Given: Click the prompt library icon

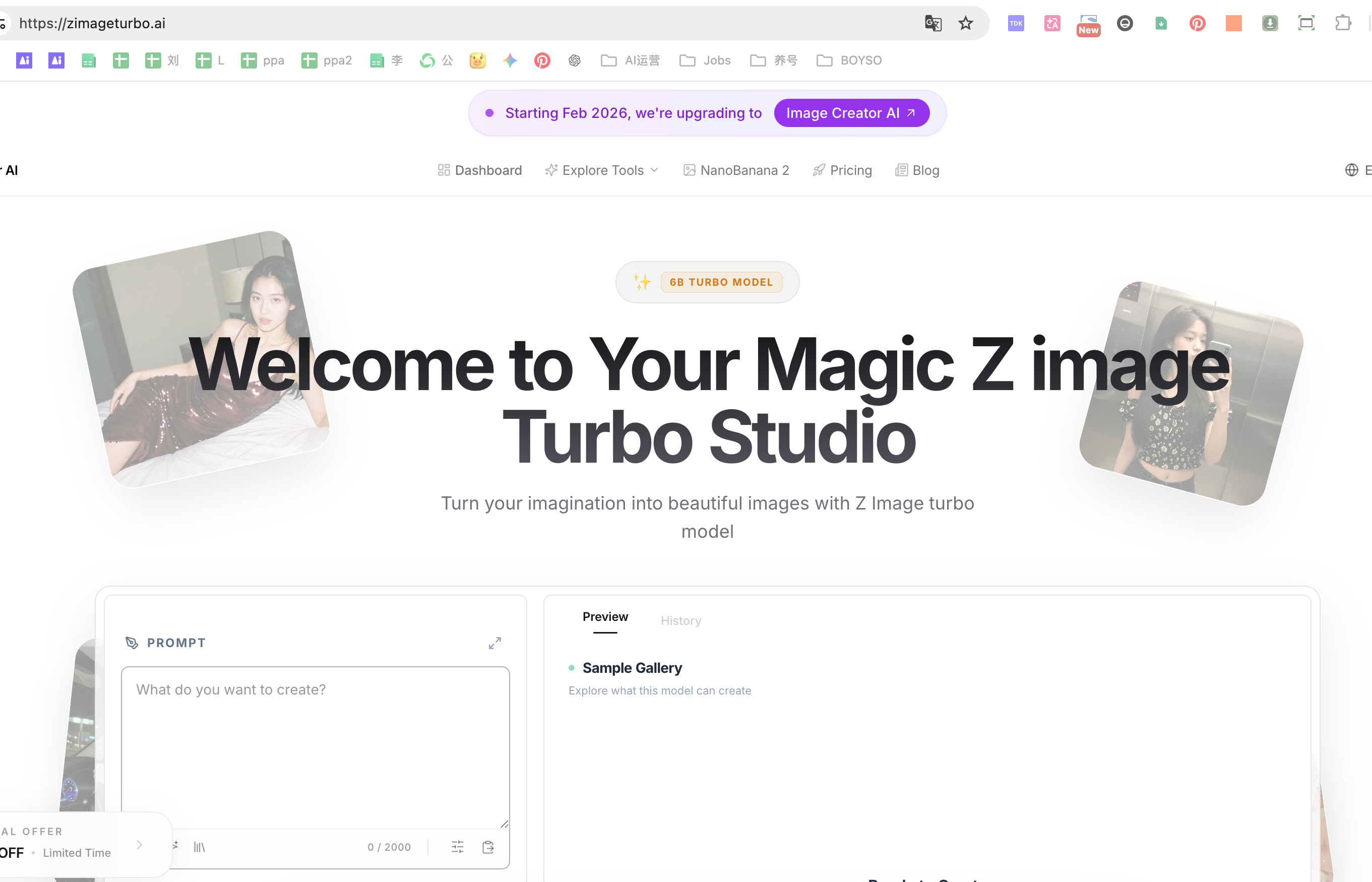Looking at the screenshot, I should 199,846.
